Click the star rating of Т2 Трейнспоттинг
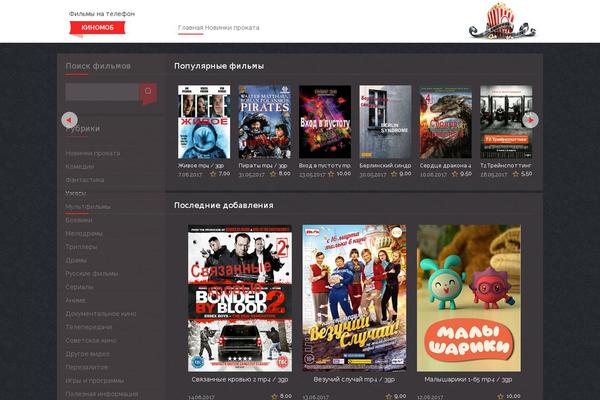 (515, 174)
